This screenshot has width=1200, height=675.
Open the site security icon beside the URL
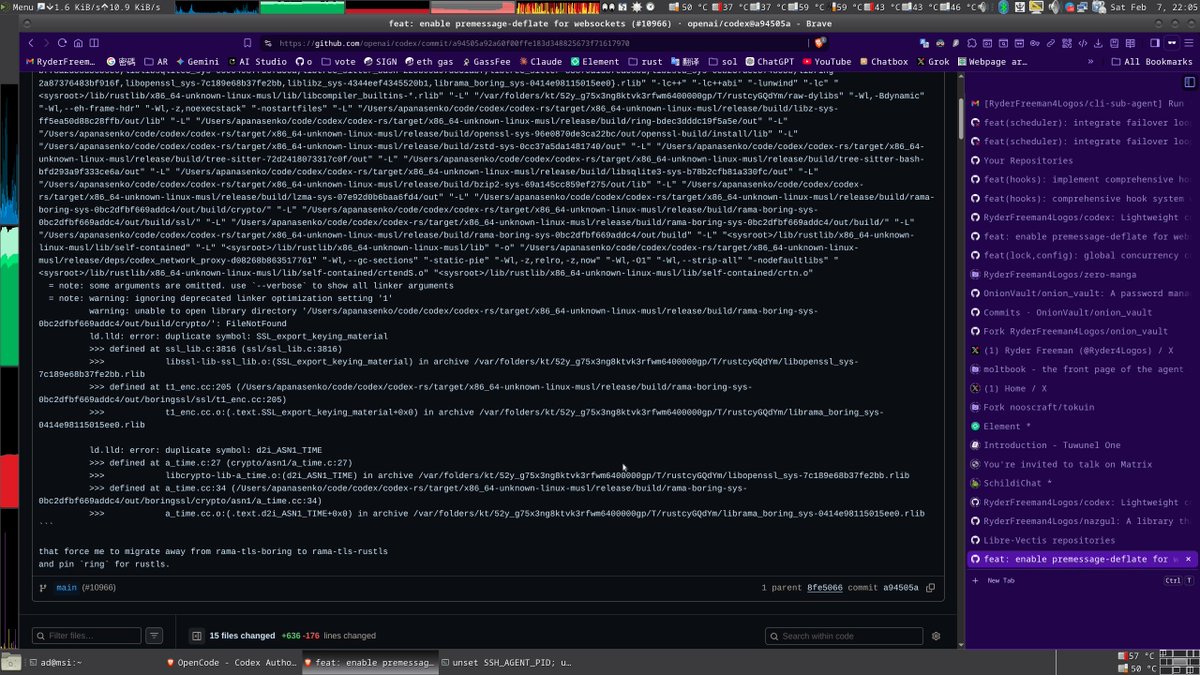(x=269, y=43)
